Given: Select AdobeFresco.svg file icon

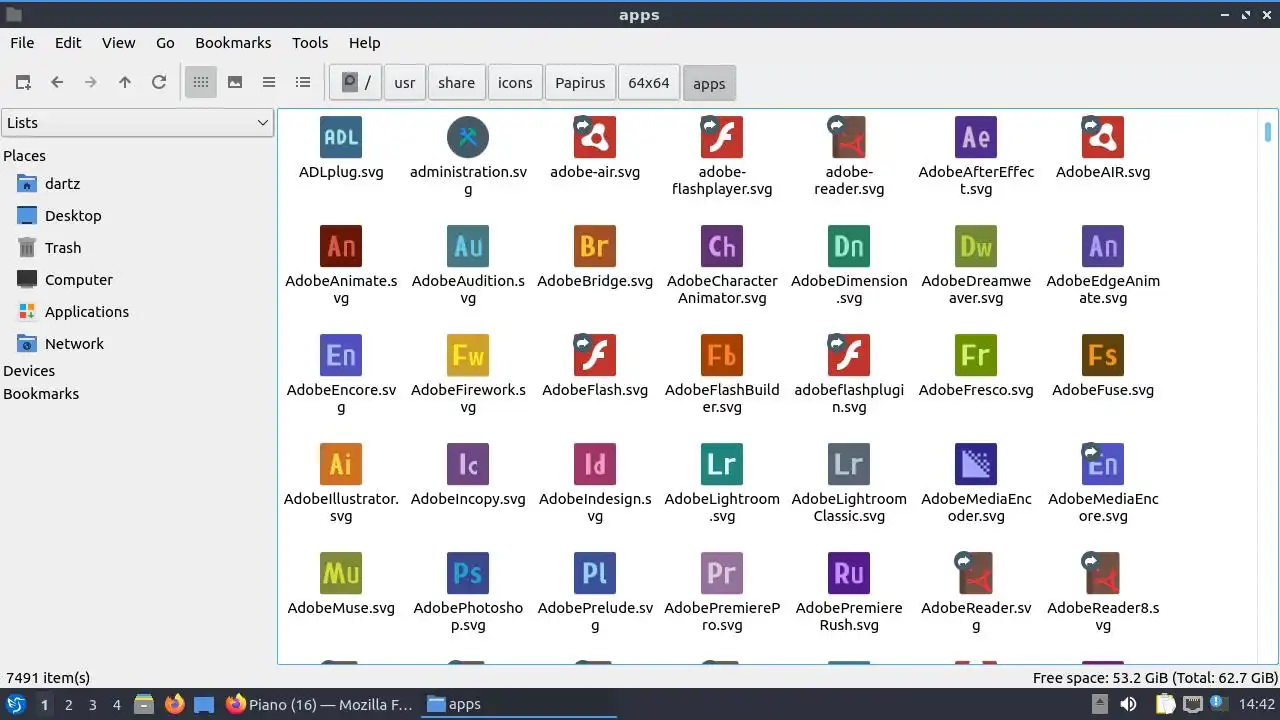Looking at the screenshot, I should 976,355.
